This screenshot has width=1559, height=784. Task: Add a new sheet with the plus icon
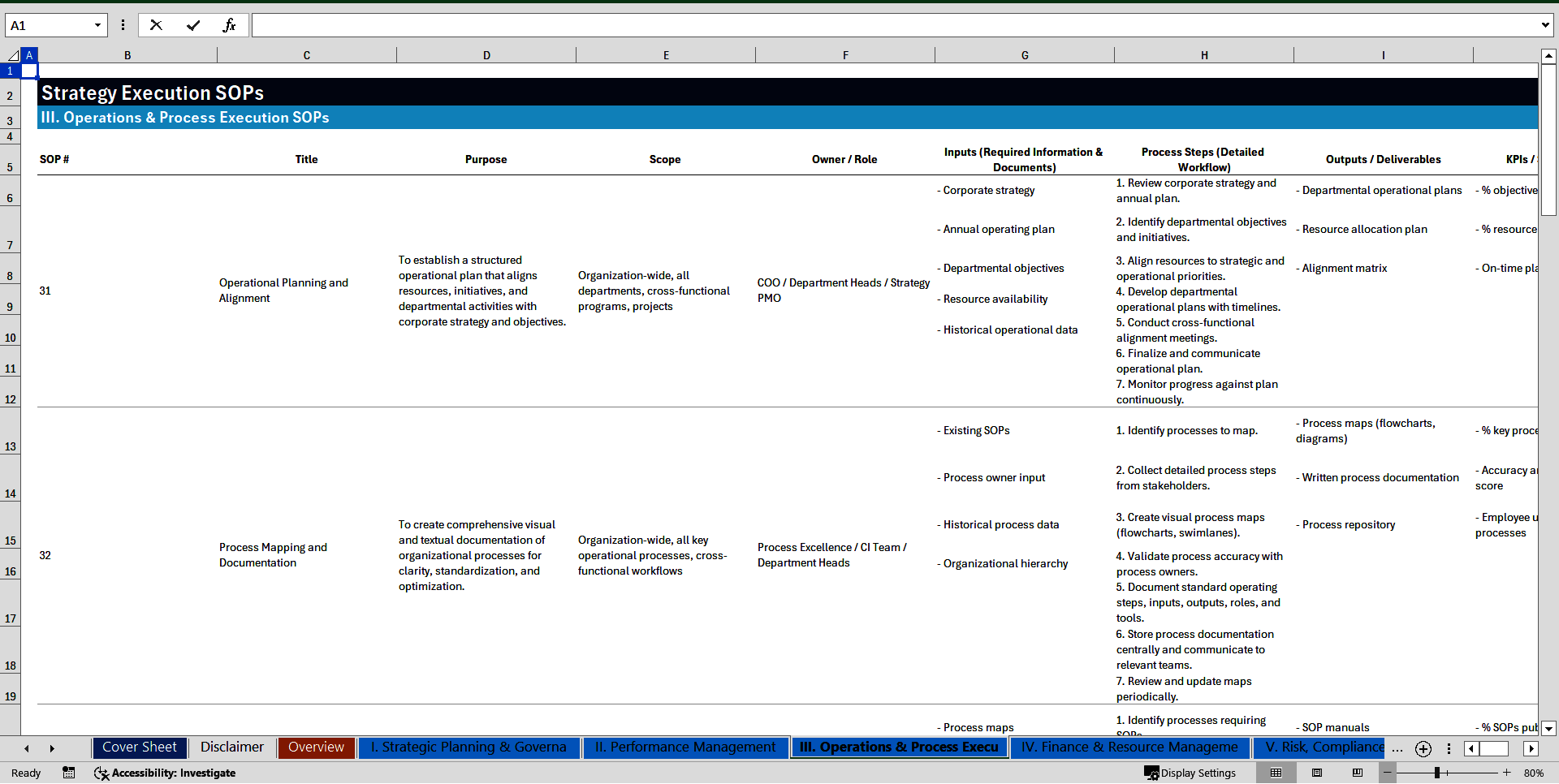pos(1423,748)
